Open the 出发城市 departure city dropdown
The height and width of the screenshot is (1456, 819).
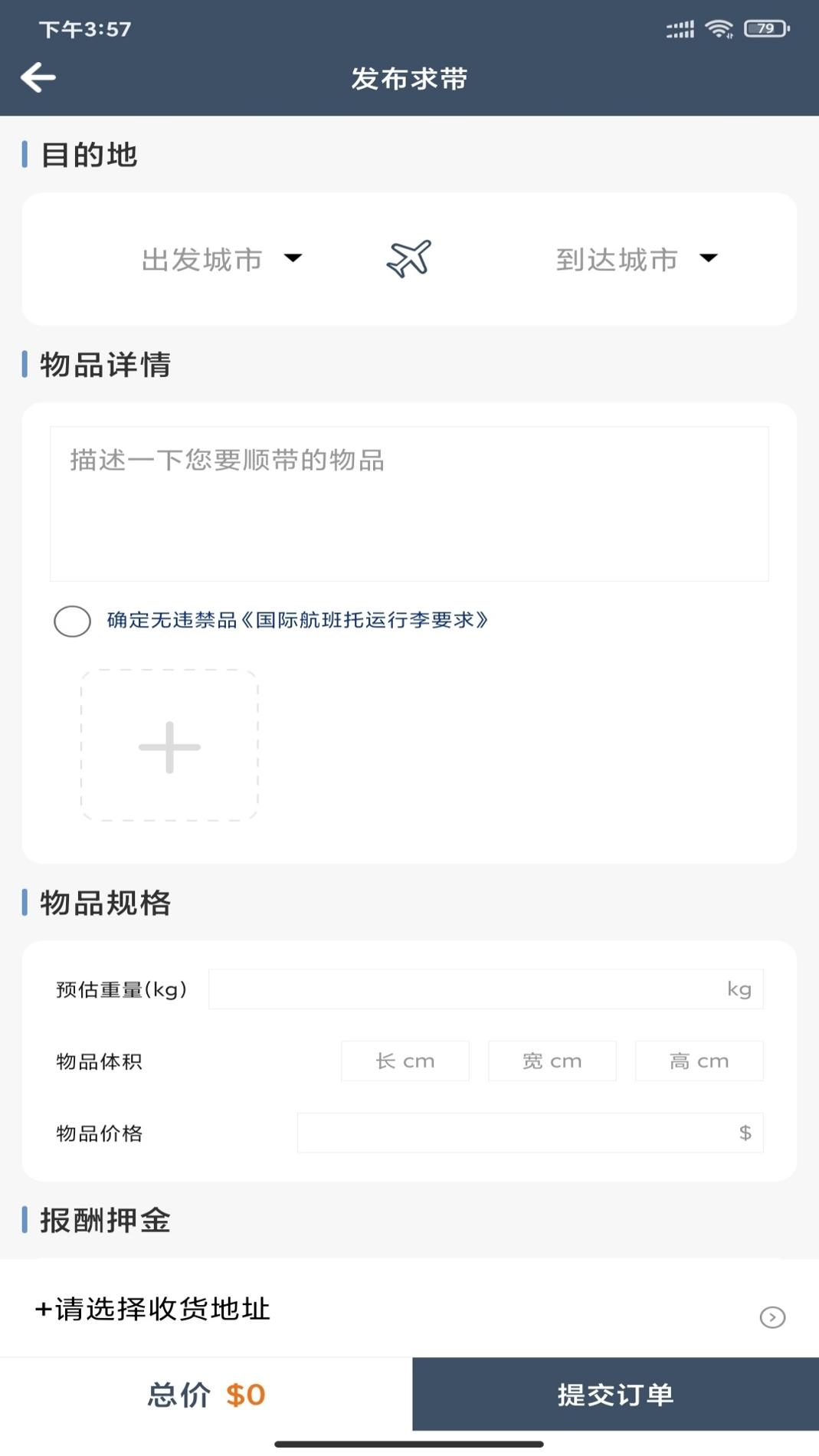(221, 259)
